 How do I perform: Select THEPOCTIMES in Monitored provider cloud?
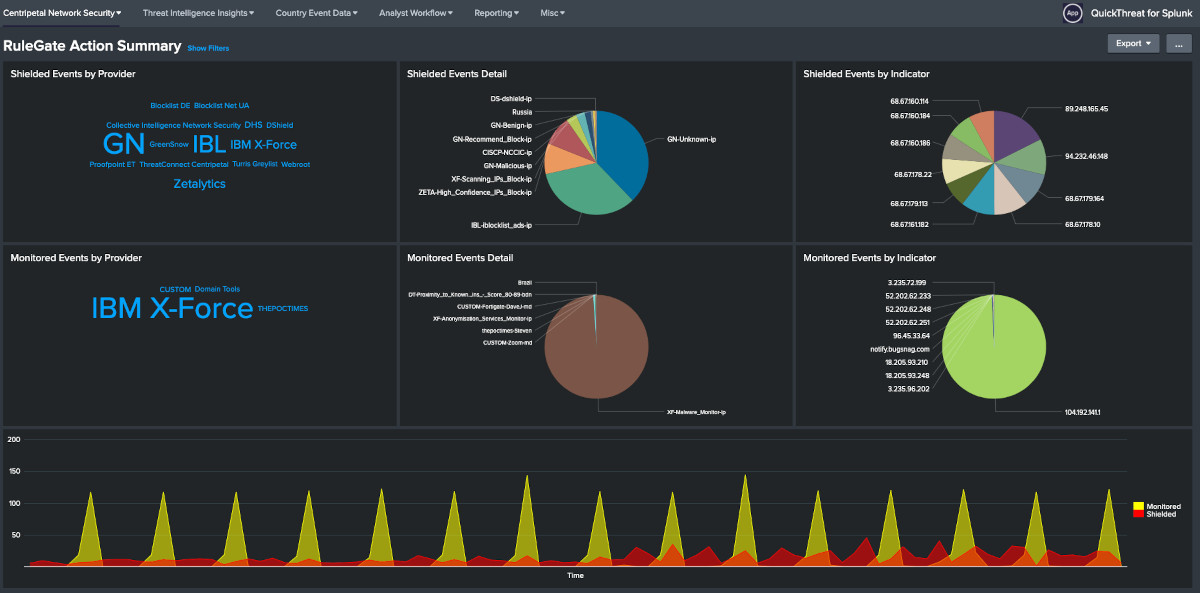tap(283, 308)
